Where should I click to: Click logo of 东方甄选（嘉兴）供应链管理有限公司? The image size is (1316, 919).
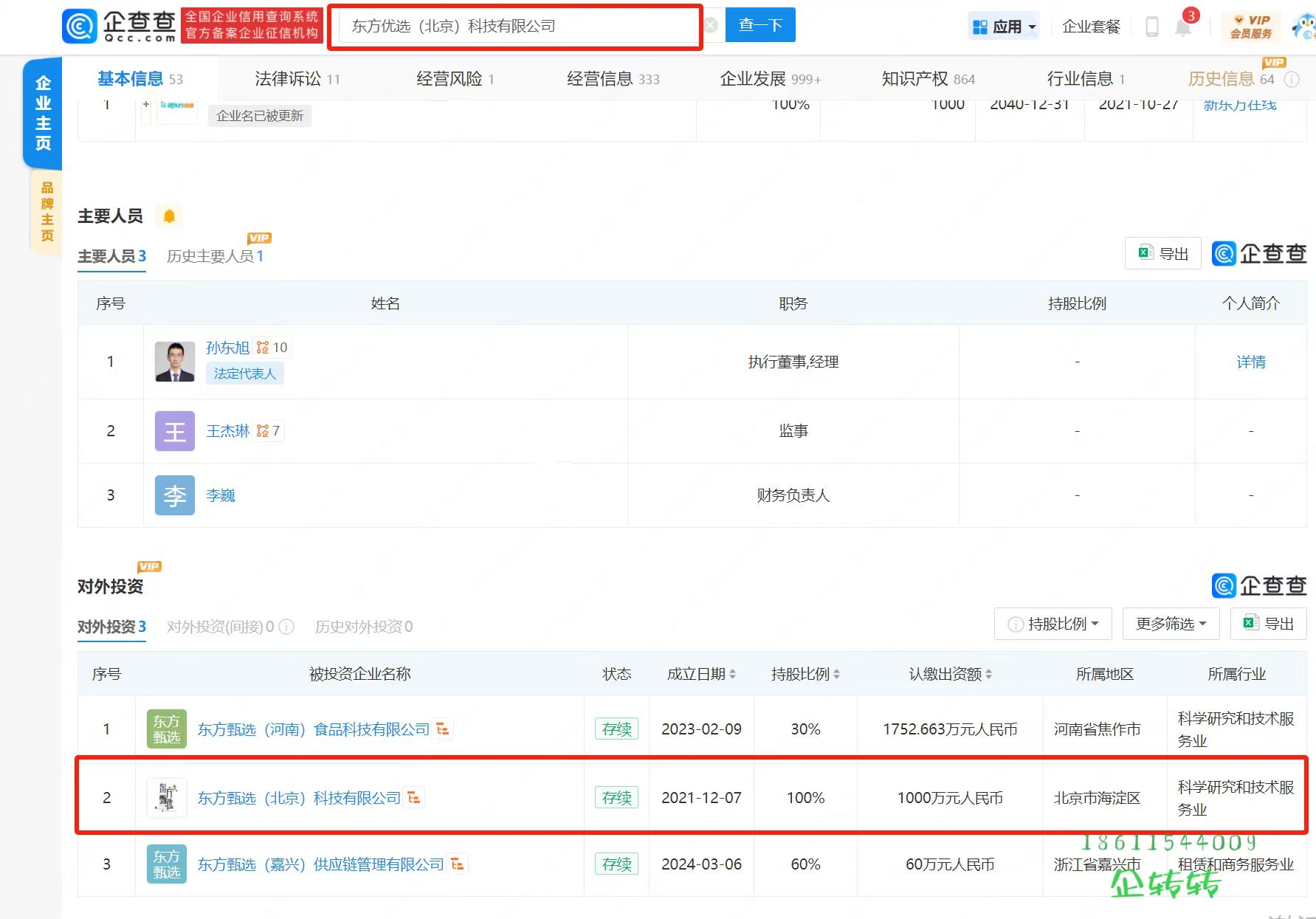click(167, 864)
